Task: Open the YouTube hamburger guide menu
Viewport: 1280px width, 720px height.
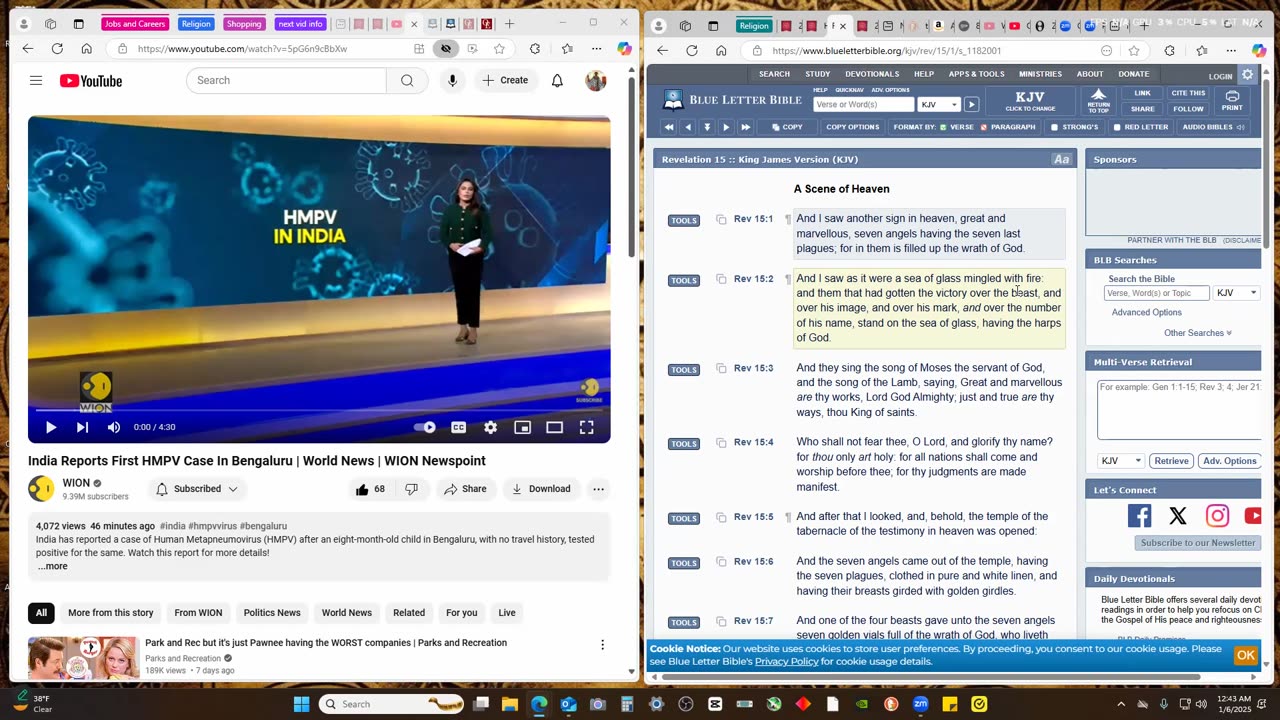Action: click(x=36, y=81)
